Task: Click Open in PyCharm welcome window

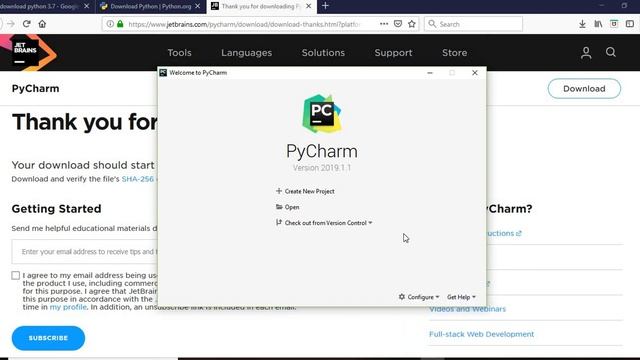Action: tap(288, 207)
